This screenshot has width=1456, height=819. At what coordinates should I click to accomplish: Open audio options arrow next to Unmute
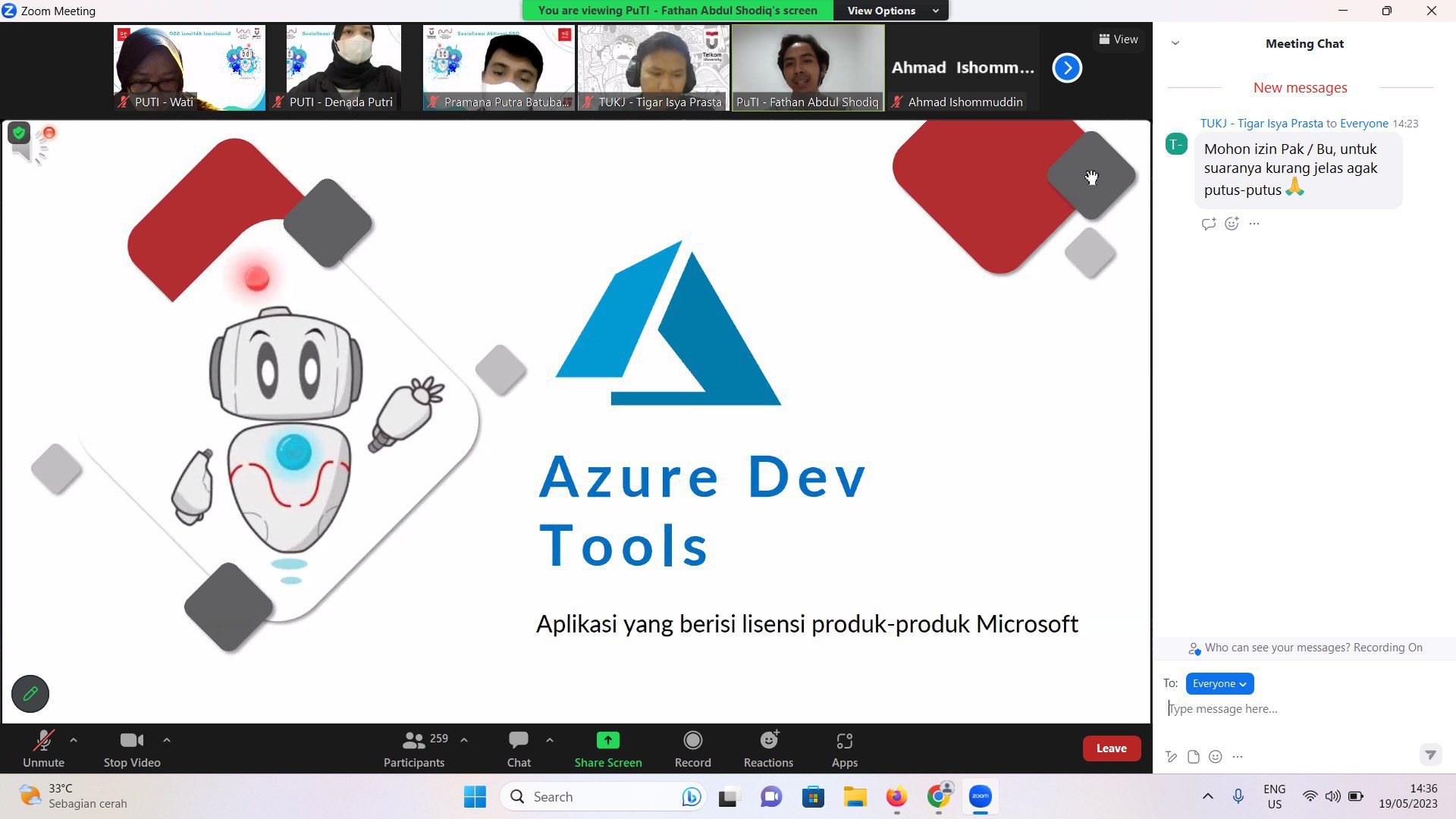pyautogui.click(x=74, y=740)
